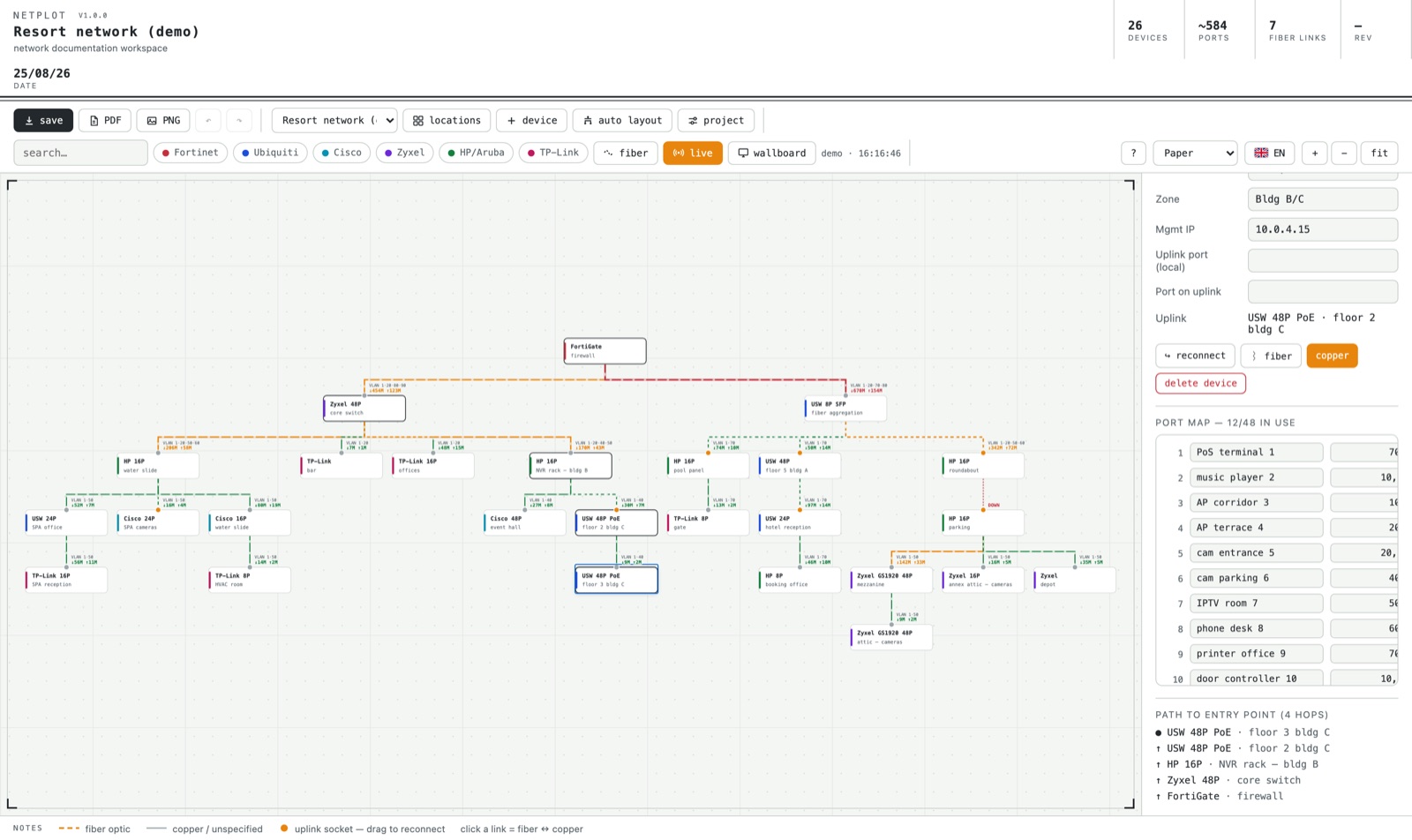Switch language with the EN flag button
This screenshot has width=1412, height=840.
tap(1270, 153)
